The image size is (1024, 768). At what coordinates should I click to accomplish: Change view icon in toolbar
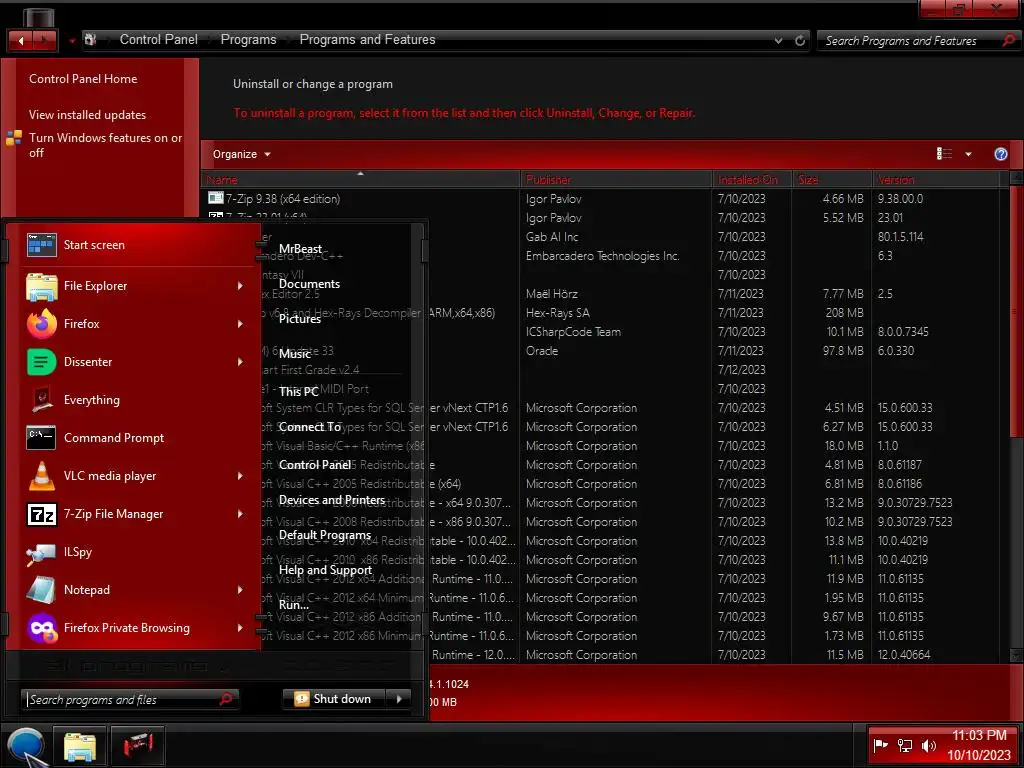944,153
